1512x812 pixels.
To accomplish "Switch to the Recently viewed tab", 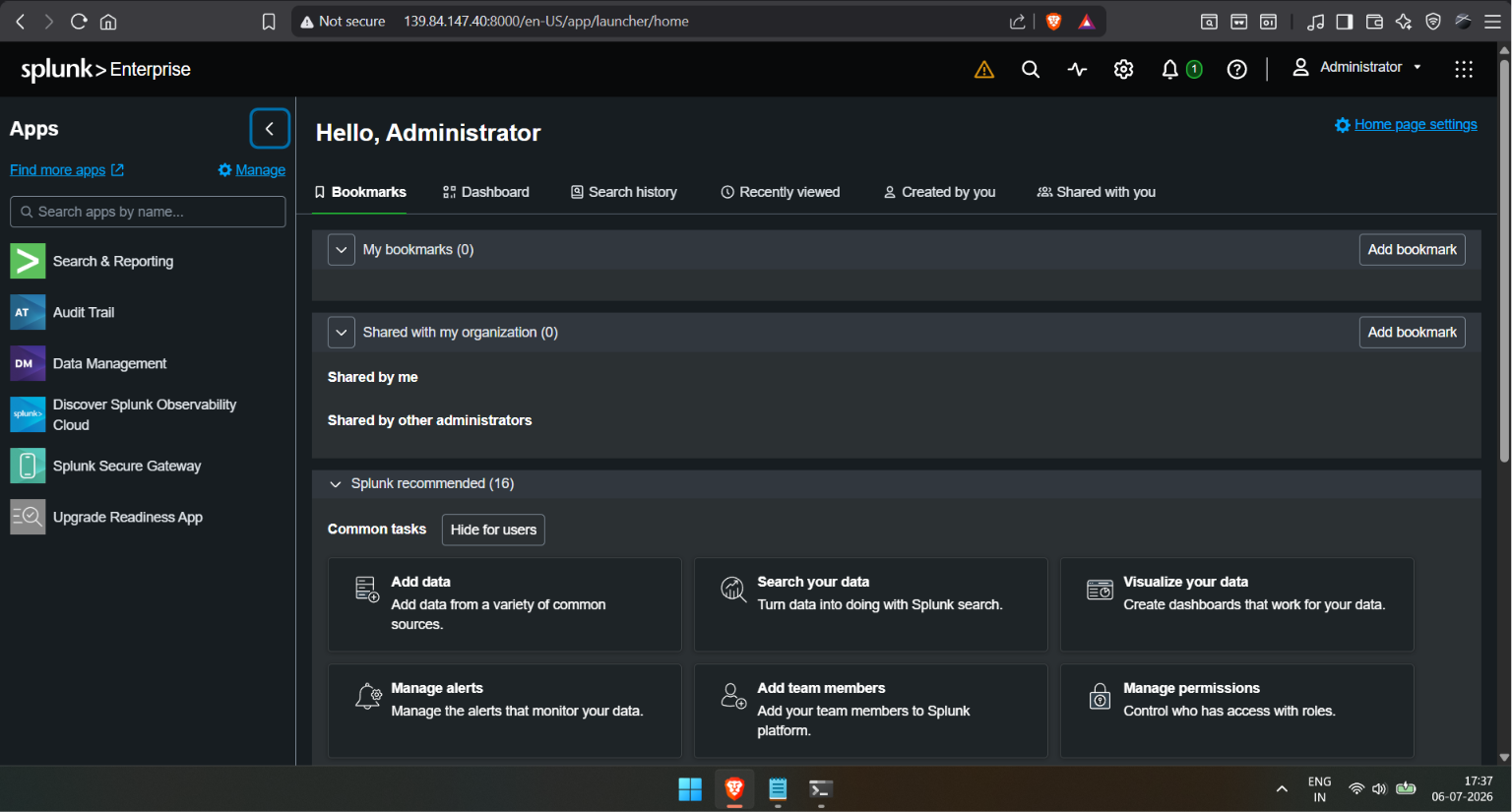I will point(781,192).
